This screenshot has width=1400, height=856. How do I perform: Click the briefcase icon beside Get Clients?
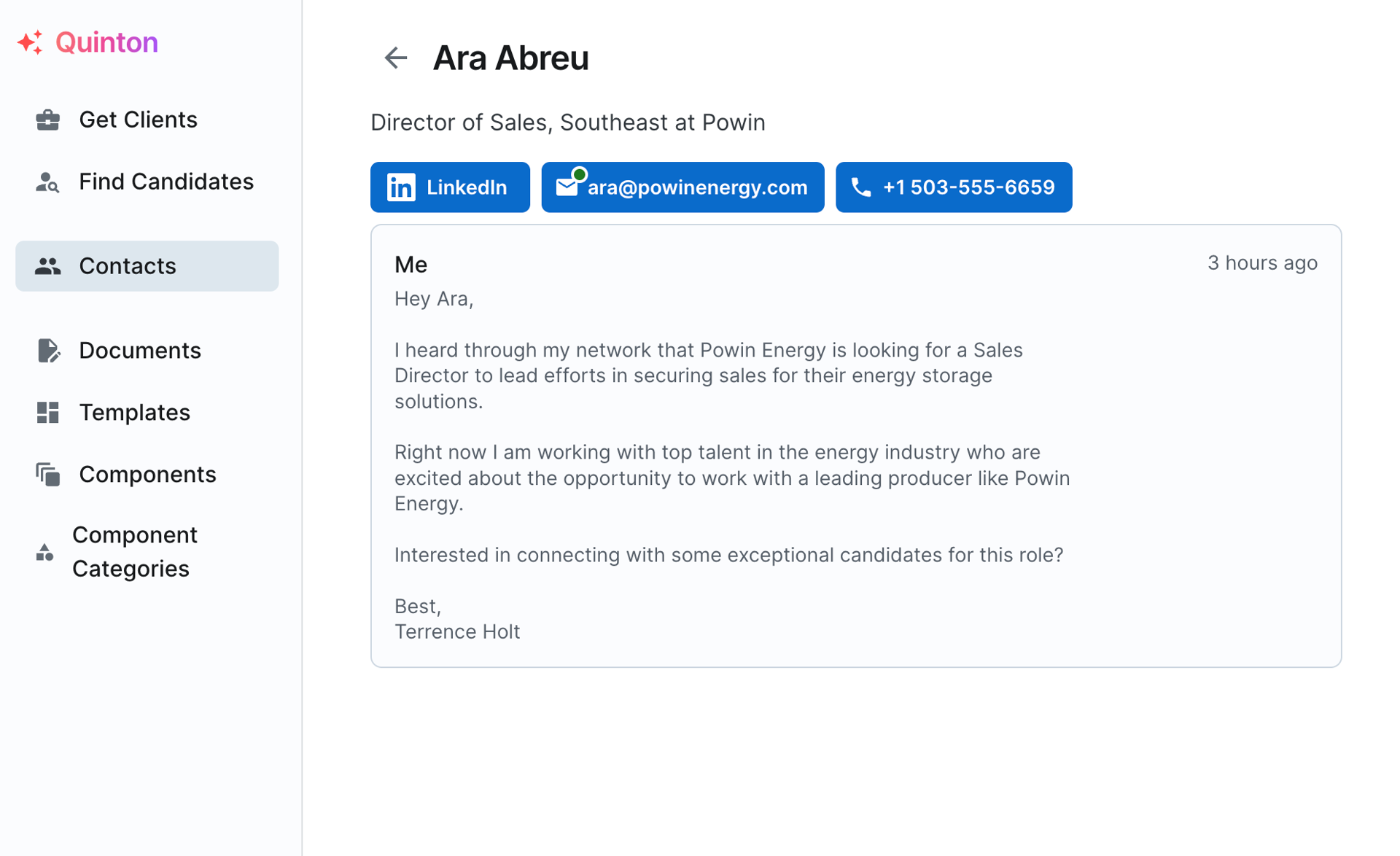48,120
